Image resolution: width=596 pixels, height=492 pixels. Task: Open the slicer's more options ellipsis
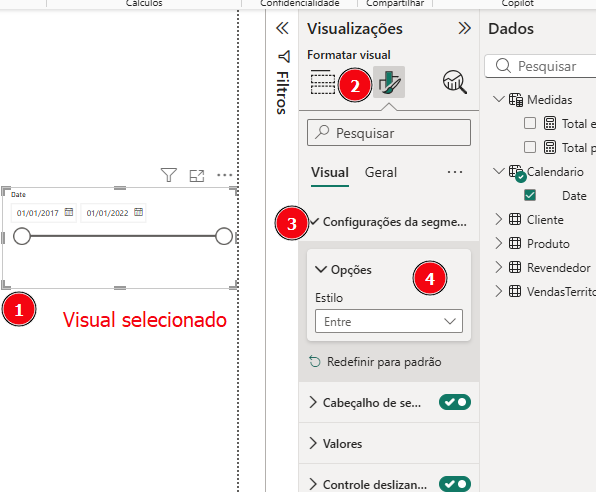225,175
